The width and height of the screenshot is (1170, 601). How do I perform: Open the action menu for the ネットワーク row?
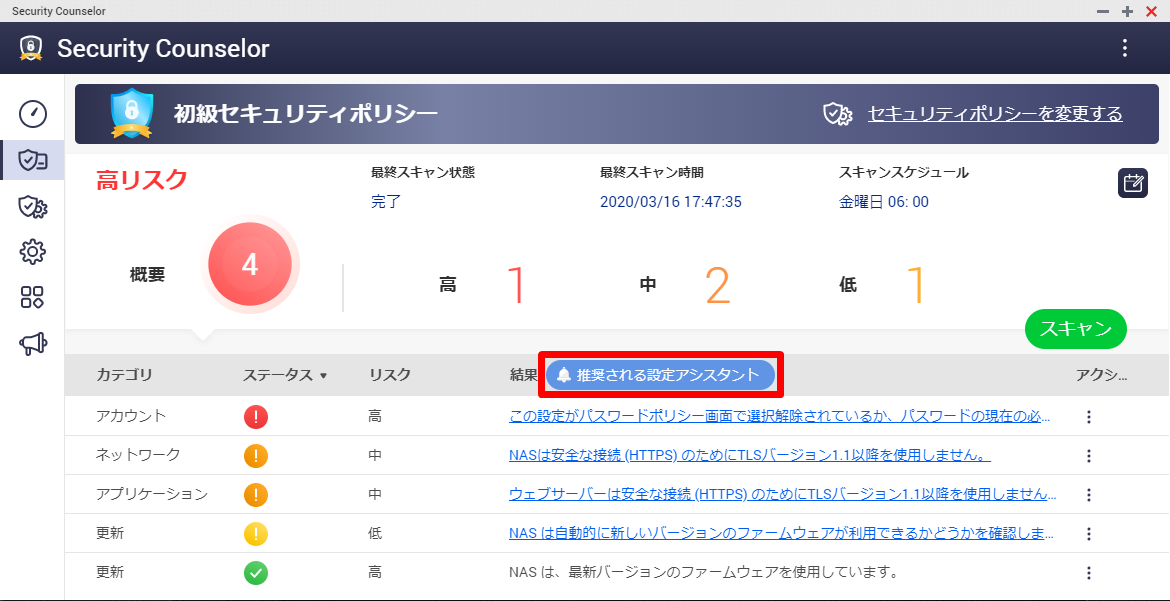pos(1089,455)
